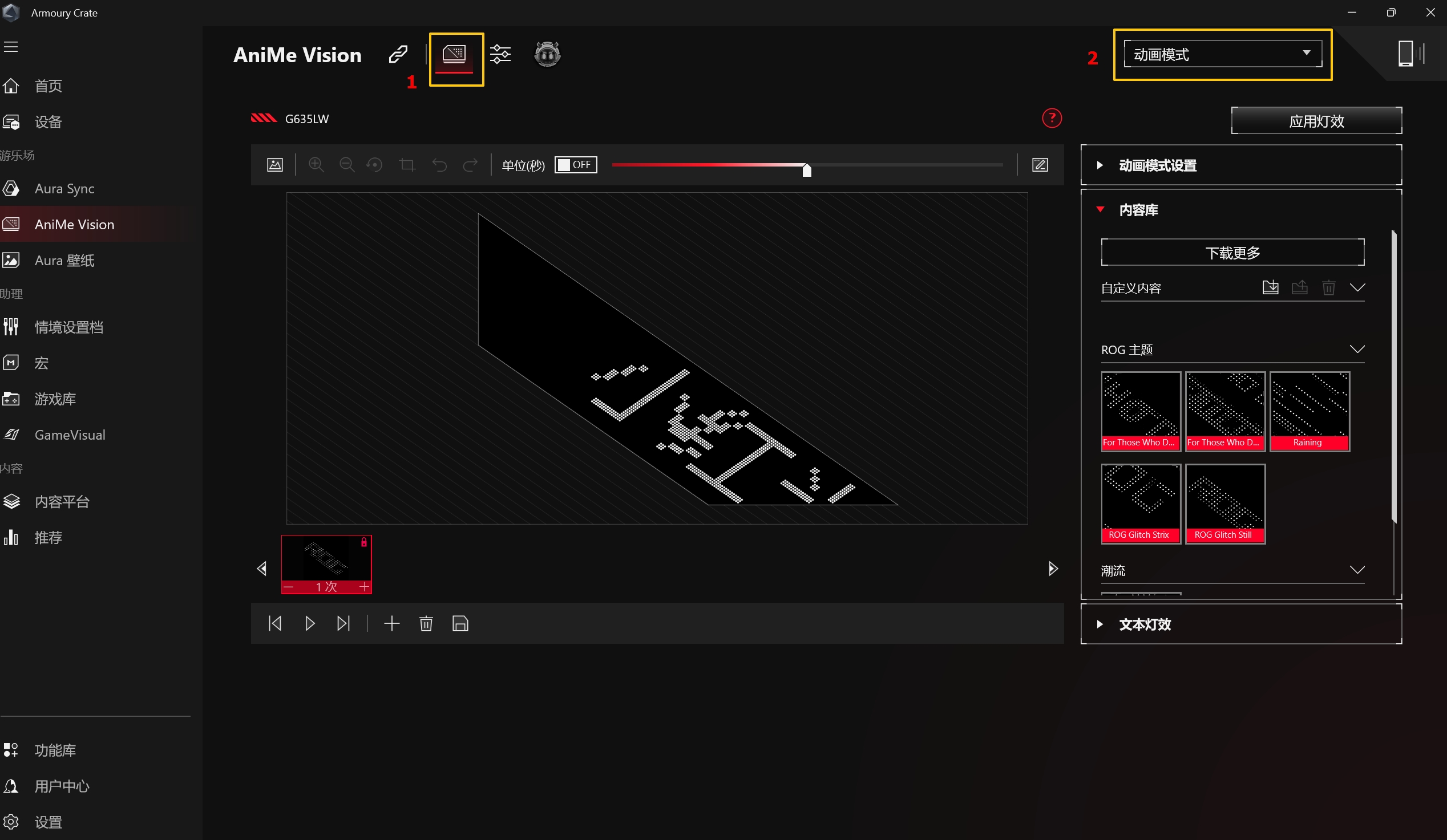Viewport: 1447px width, 840px height.
Task: Click the add frame plus icon
Action: pos(391,623)
